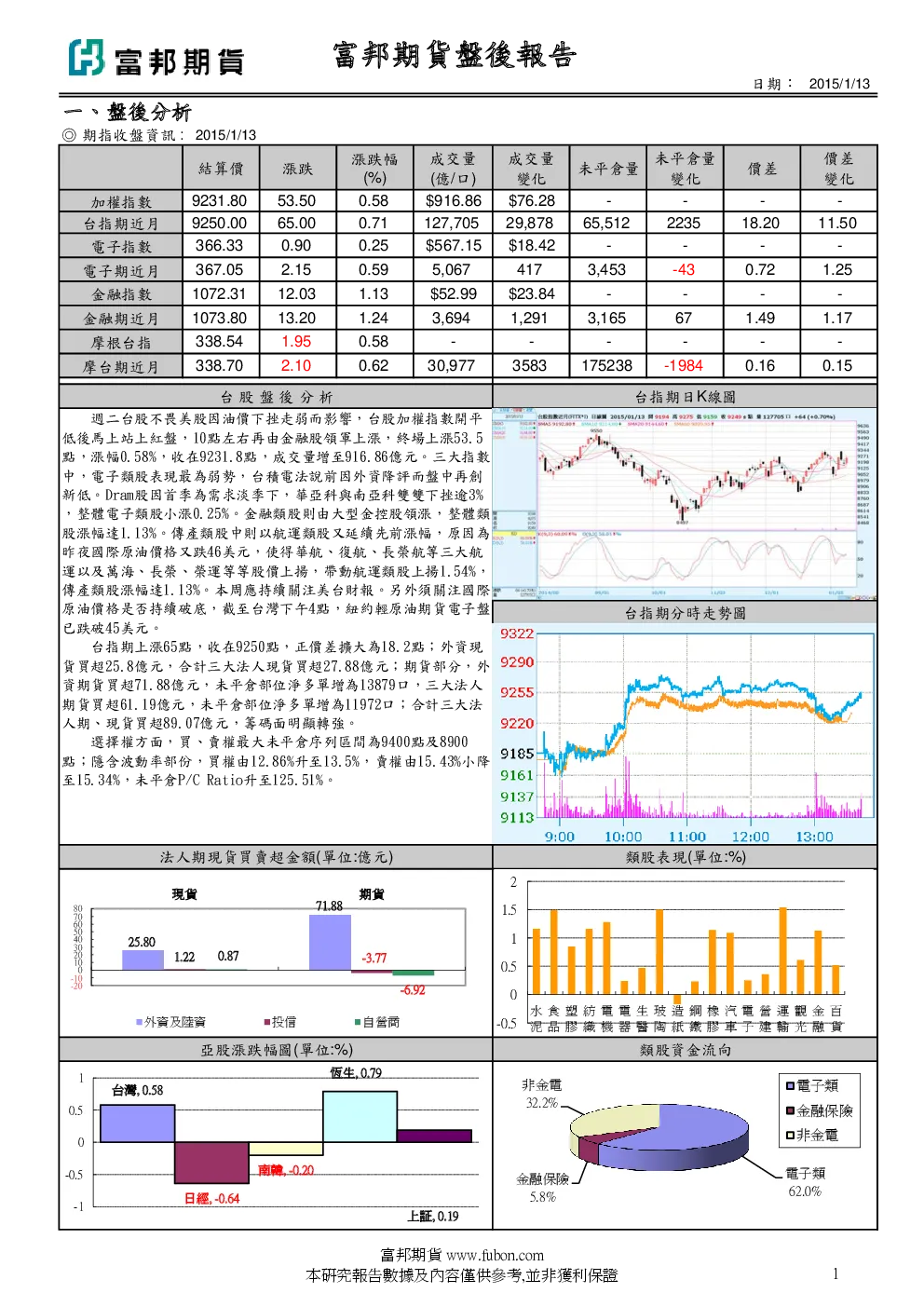
Task: Click the 金融保險 5.8% pie label
Action: [x=543, y=1188]
